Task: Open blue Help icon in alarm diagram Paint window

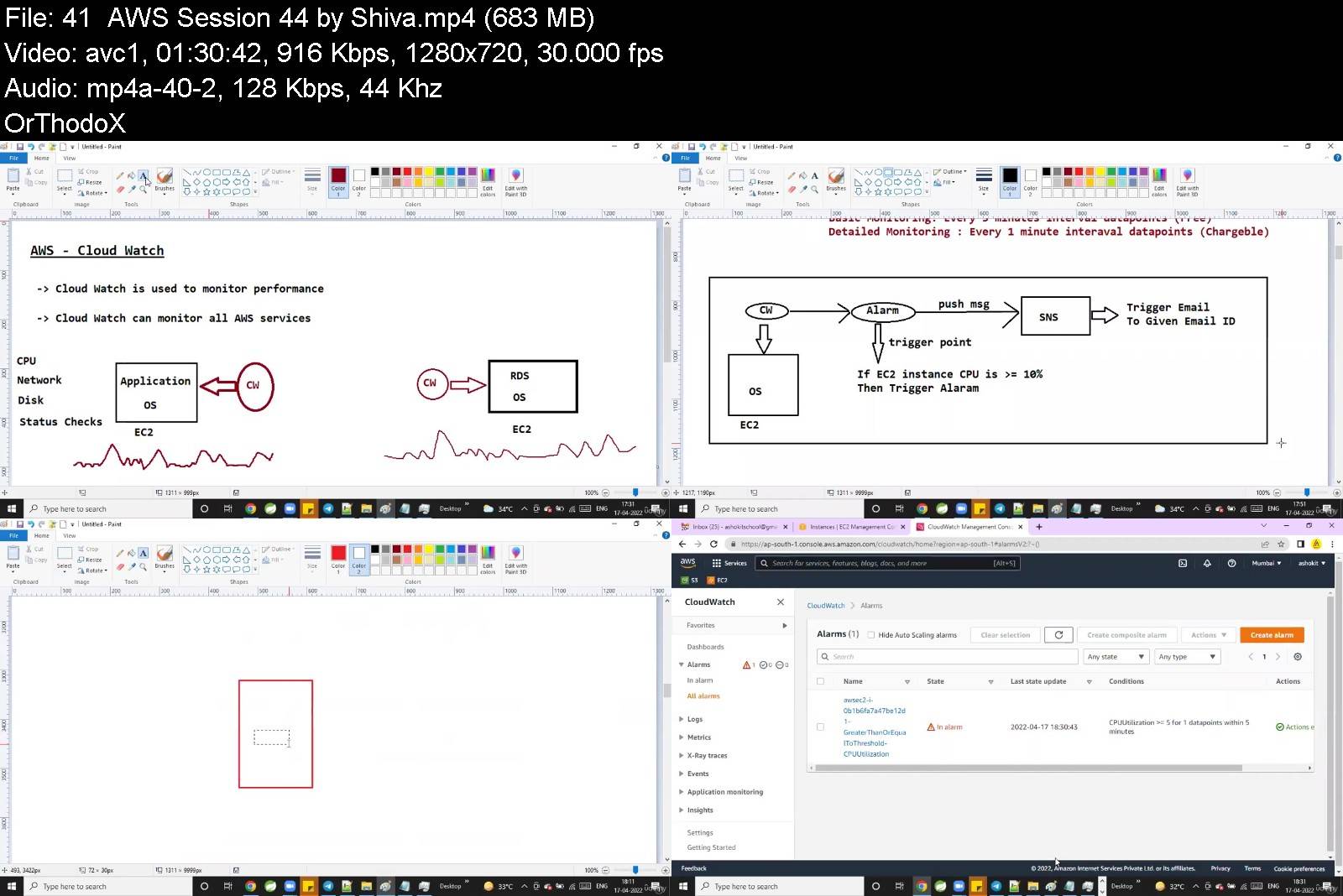Action: pyautogui.click(x=1337, y=158)
